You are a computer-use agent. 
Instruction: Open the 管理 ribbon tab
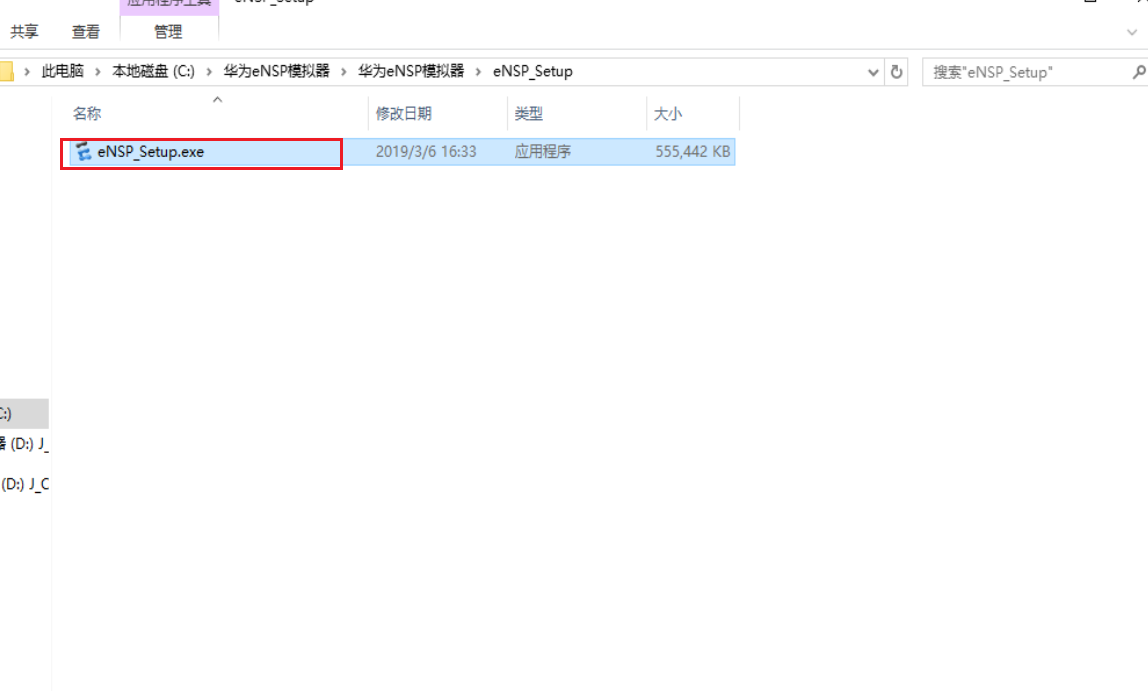[x=168, y=31]
